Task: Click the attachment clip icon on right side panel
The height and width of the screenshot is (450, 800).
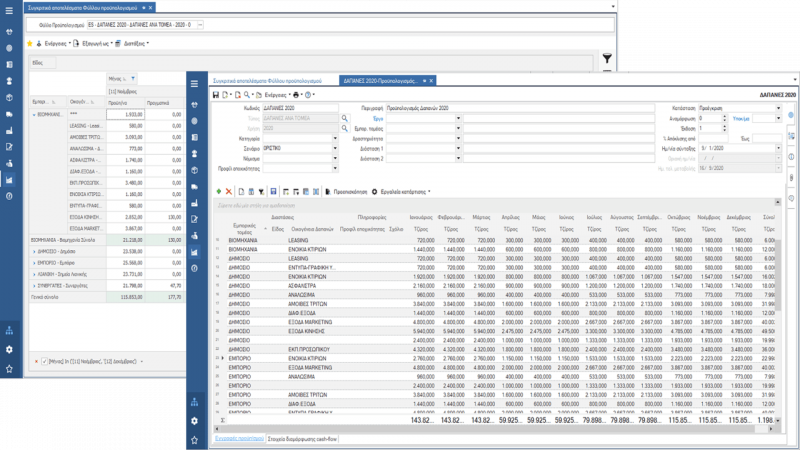Action: click(x=791, y=178)
